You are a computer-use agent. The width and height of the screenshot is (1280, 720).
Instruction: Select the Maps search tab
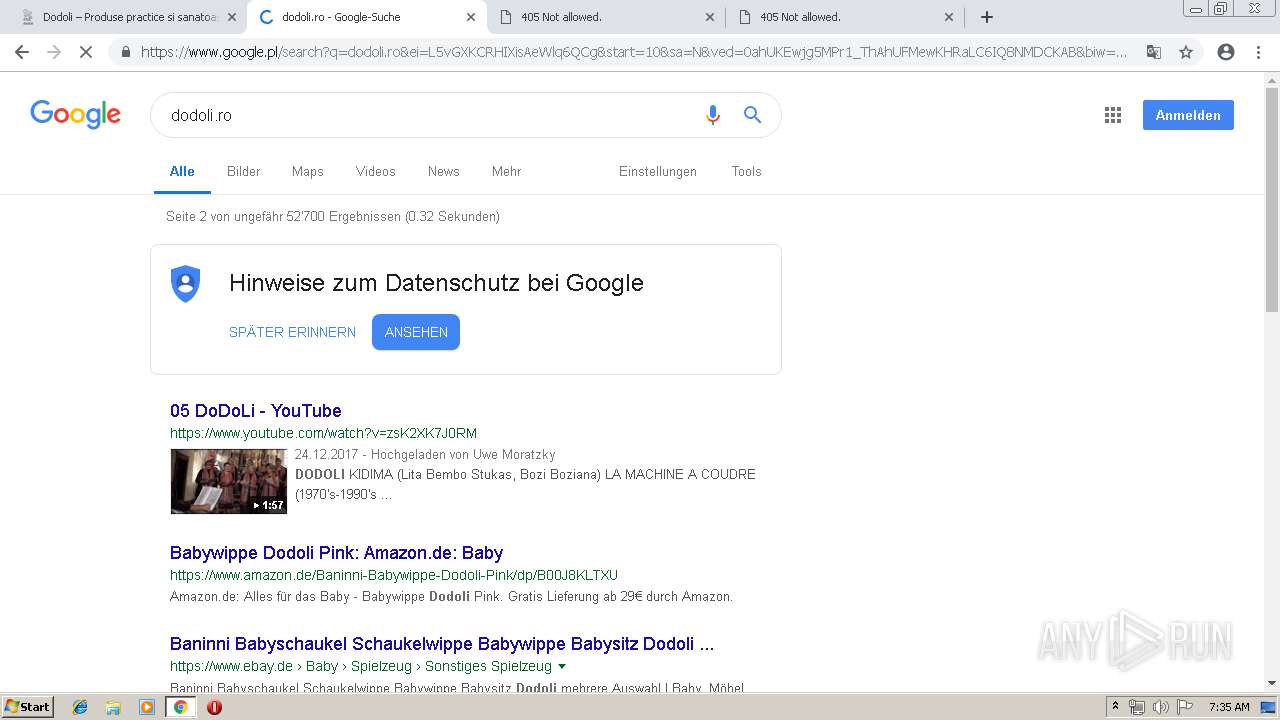click(308, 171)
